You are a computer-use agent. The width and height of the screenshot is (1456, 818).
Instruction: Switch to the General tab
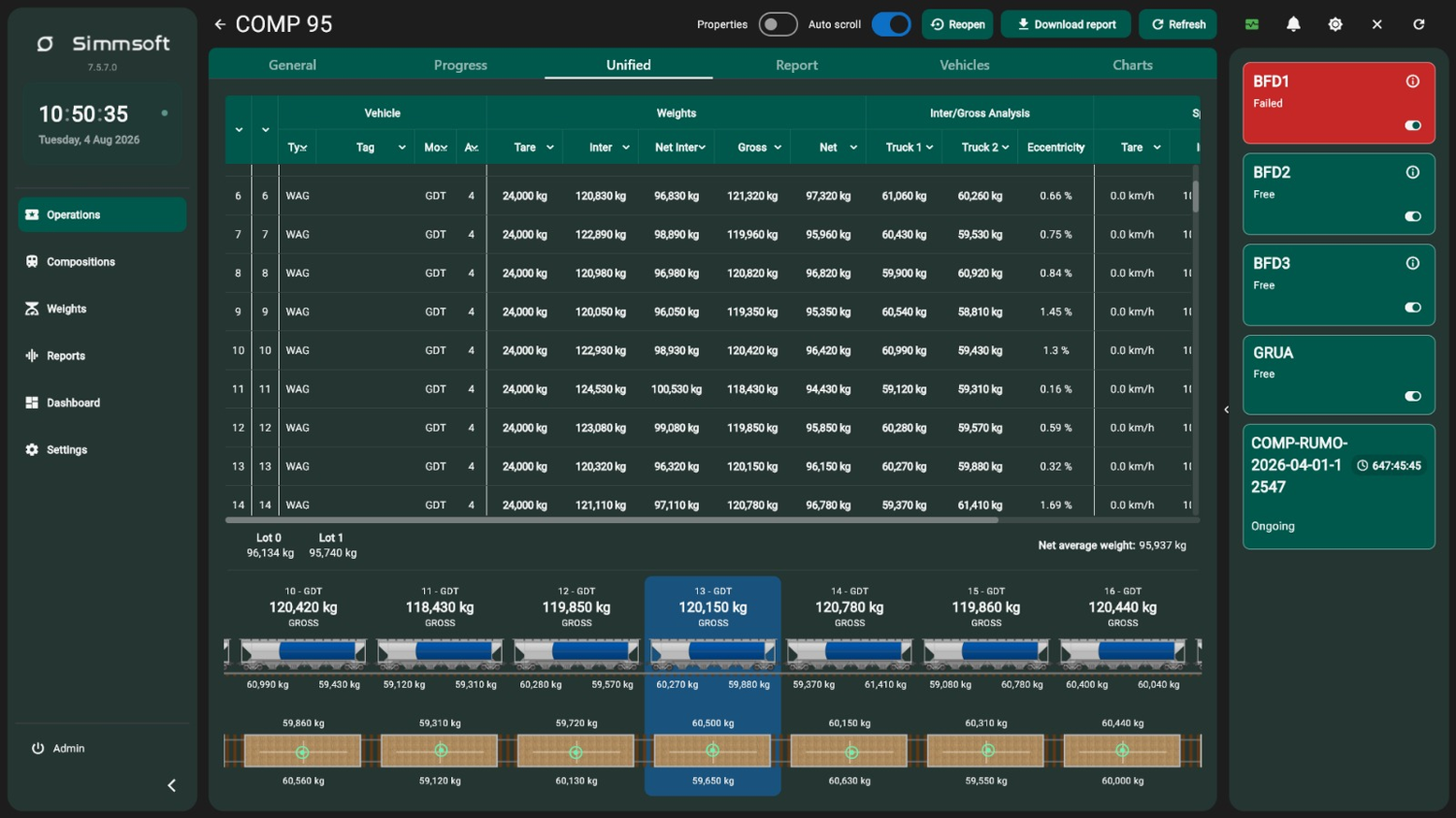click(292, 65)
